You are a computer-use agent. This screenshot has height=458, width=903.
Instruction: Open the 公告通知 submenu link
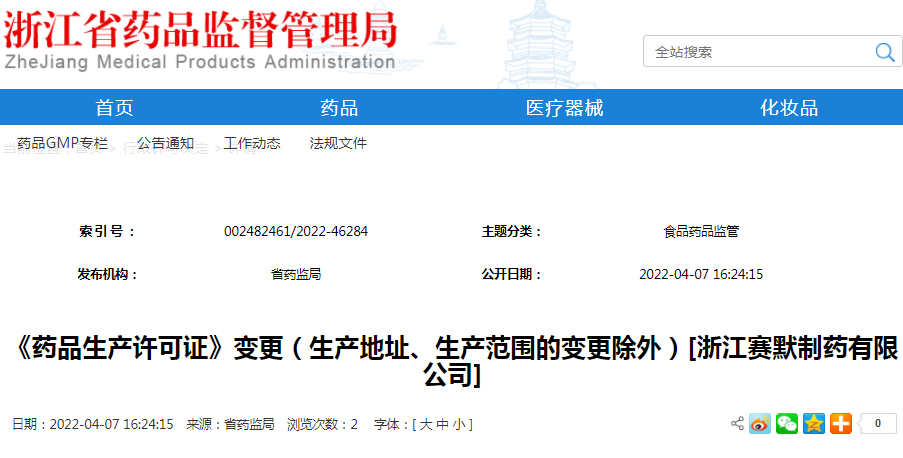[x=165, y=143]
